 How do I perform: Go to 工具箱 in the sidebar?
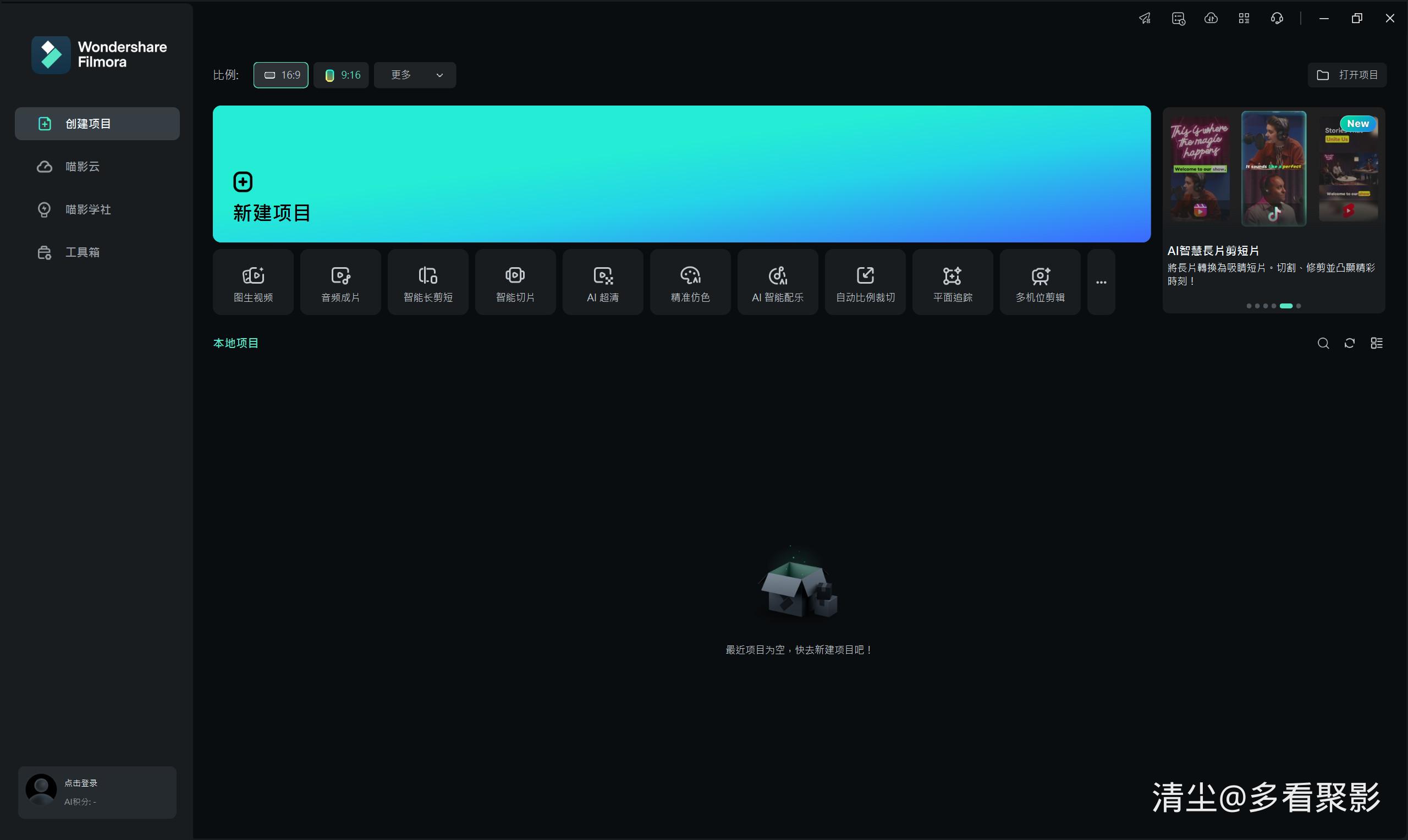click(x=82, y=252)
